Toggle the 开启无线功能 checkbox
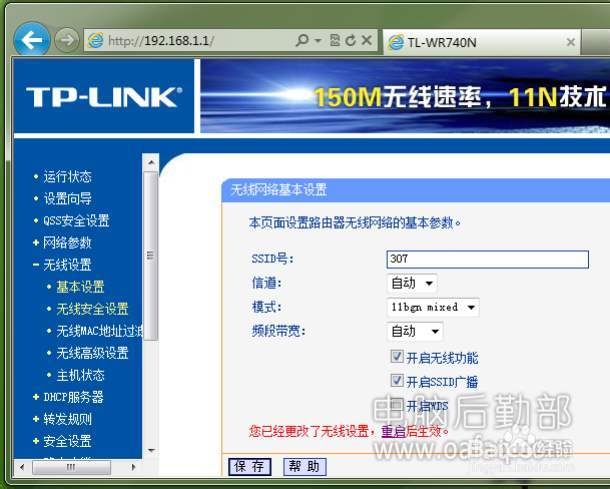610x489 pixels. (397, 356)
